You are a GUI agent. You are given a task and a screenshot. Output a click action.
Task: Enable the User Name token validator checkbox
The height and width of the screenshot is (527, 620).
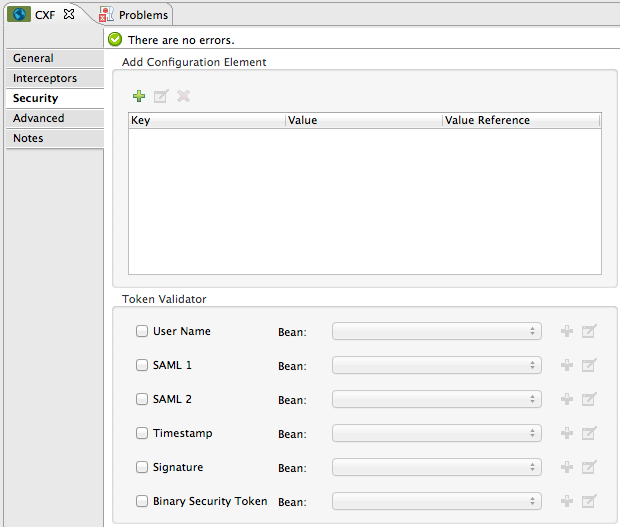(x=142, y=332)
